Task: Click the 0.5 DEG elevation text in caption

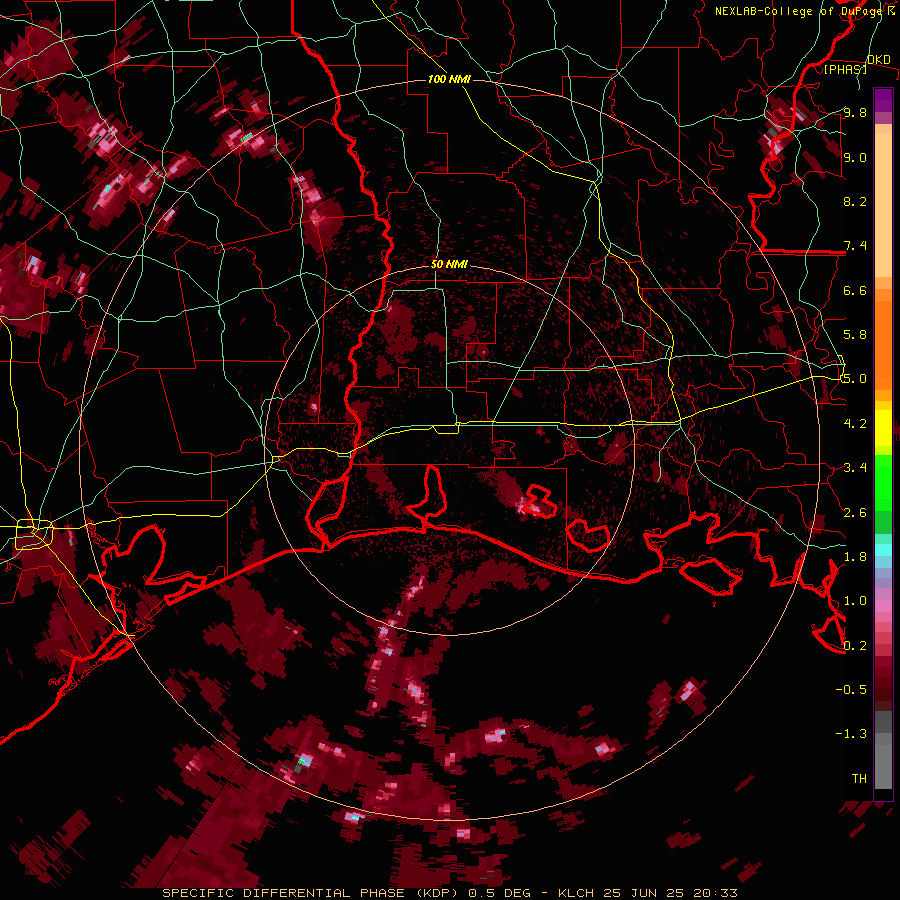Action: tap(499, 893)
